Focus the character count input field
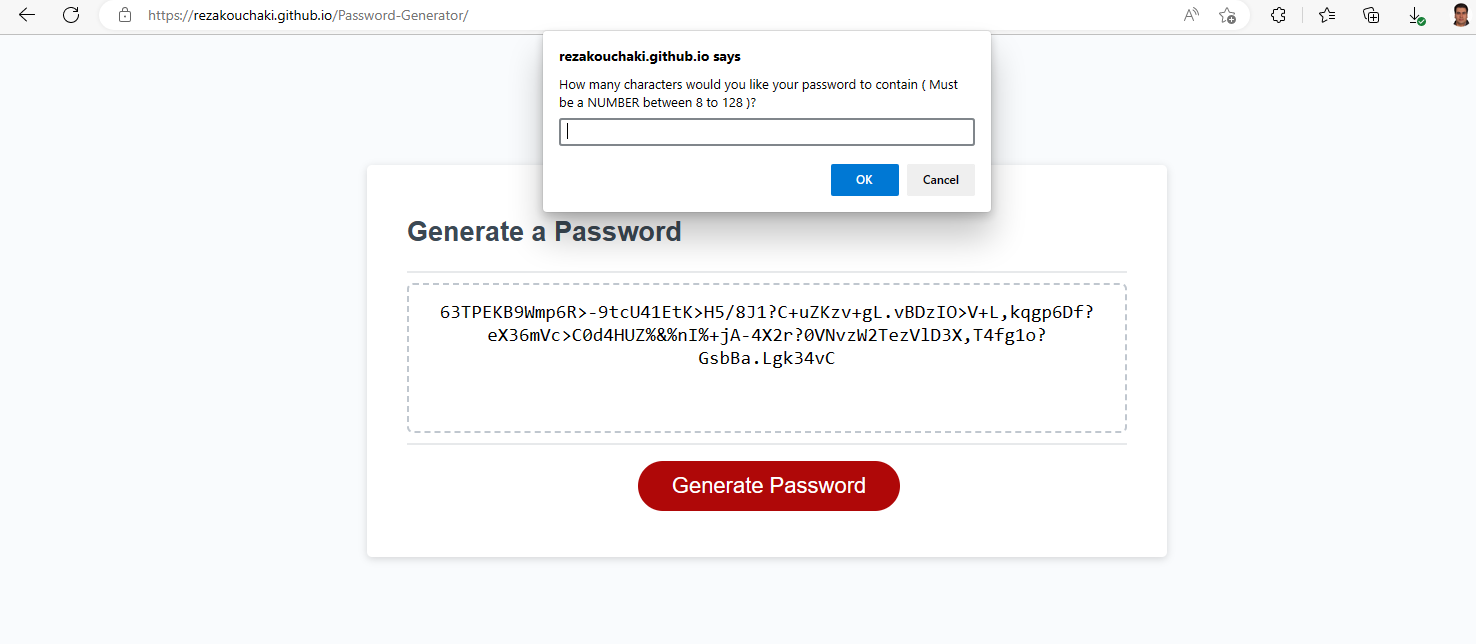Image resolution: width=1476 pixels, height=644 pixels. click(766, 131)
